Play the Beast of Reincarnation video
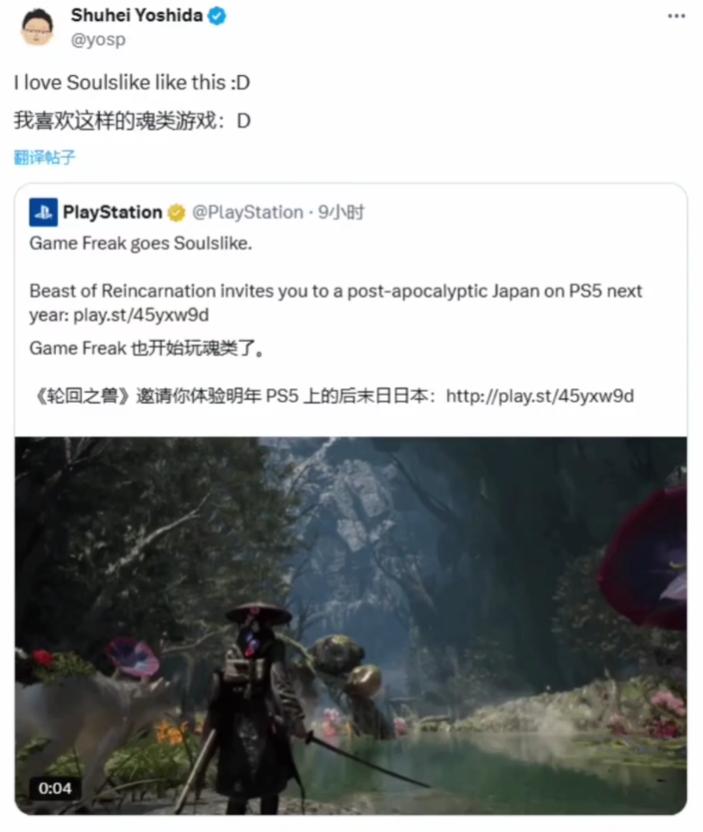This screenshot has width=703, height=832. [x=351, y=625]
